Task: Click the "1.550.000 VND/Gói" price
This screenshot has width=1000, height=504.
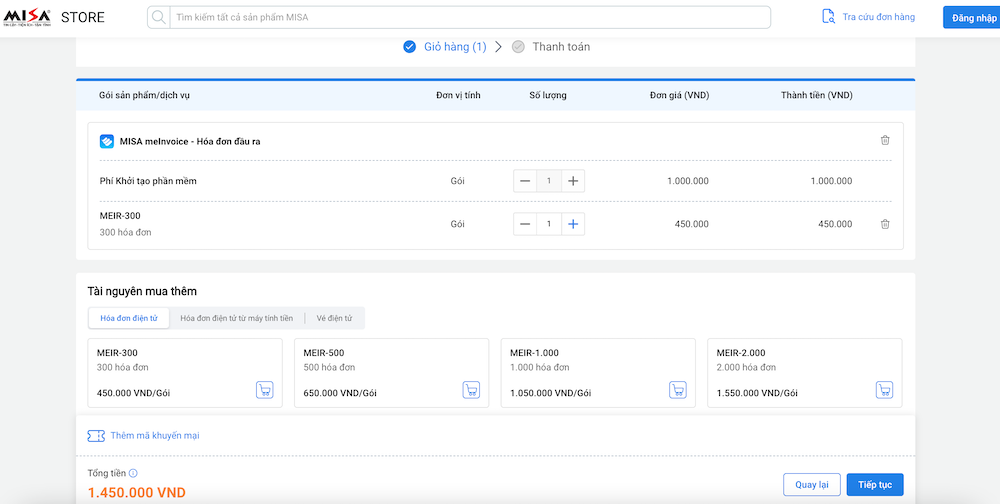Action: pos(757,393)
